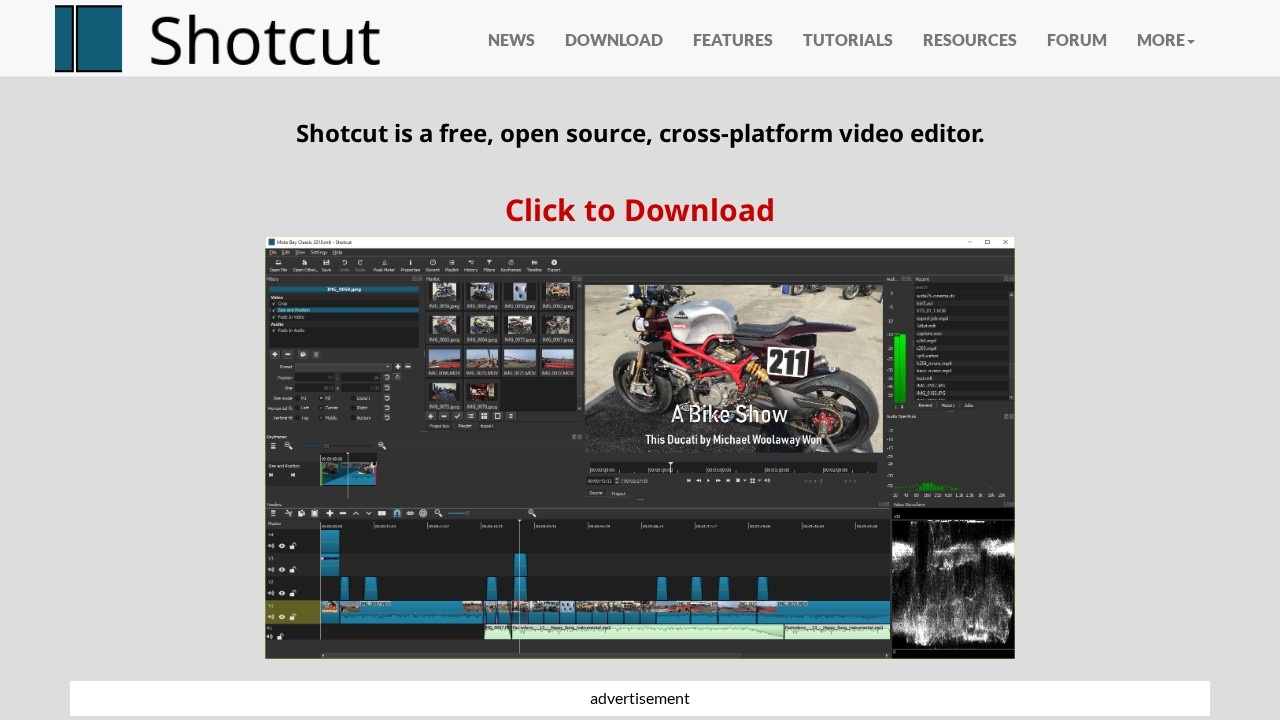Image resolution: width=1280 pixels, height=720 pixels.
Task: Click the add filter plus button
Action: coord(275,354)
